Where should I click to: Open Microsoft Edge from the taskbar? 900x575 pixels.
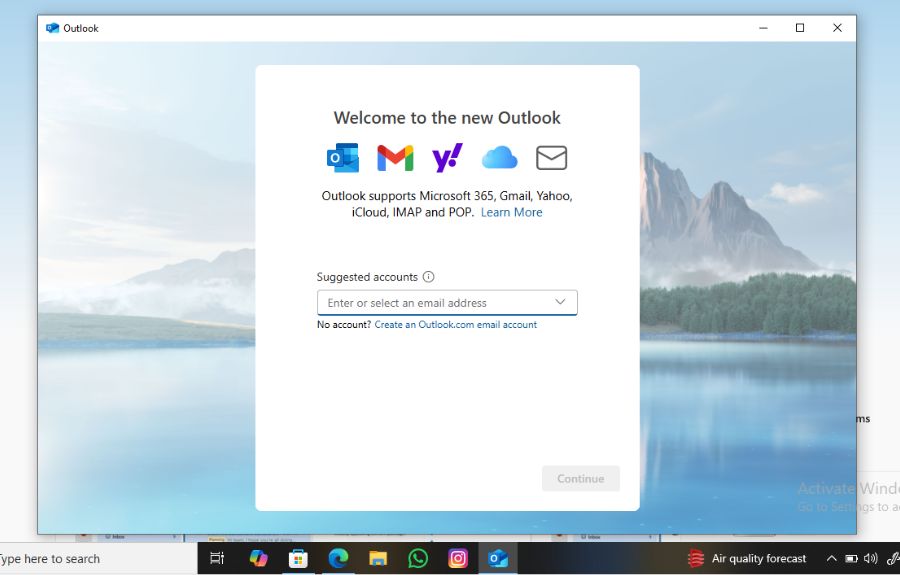click(338, 558)
